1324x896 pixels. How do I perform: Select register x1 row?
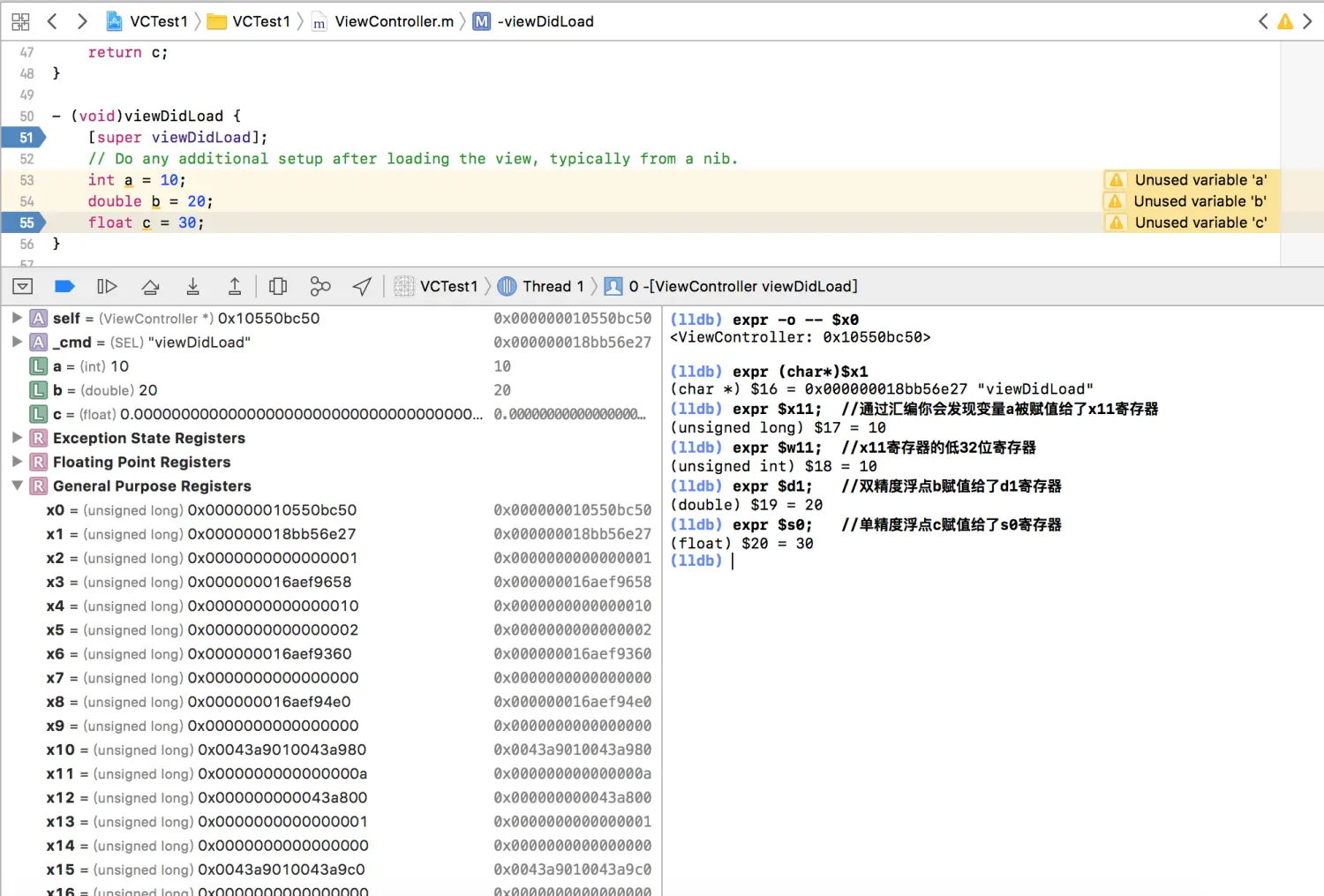(331, 534)
